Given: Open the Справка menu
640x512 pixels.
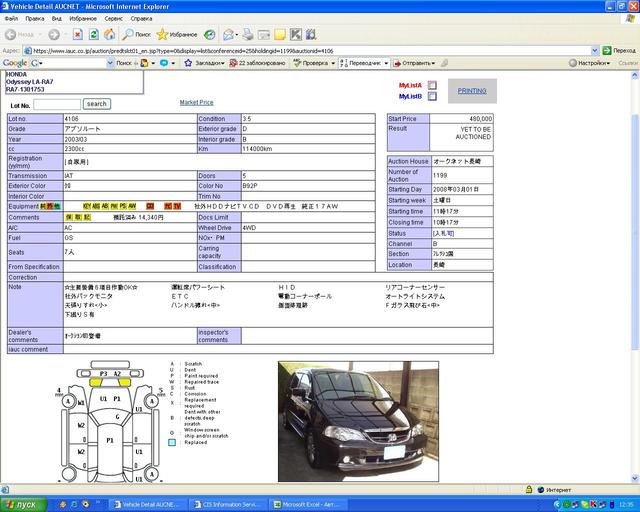Looking at the screenshot, I should pos(141,19).
